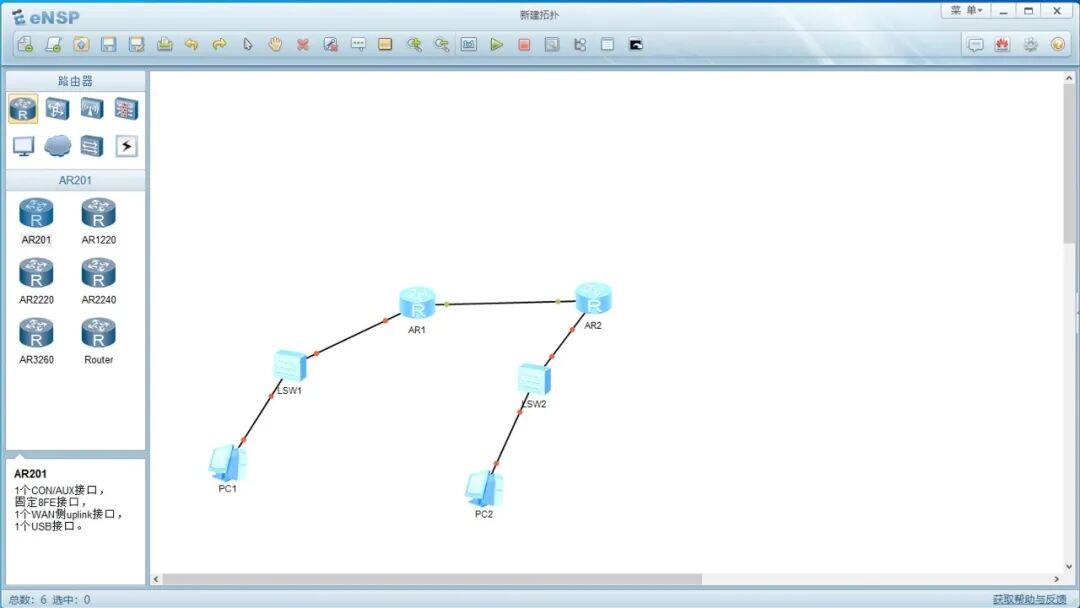Click the 总数: 6 status text
Viewport: 1080px width, 608px height.
[28, 600]
